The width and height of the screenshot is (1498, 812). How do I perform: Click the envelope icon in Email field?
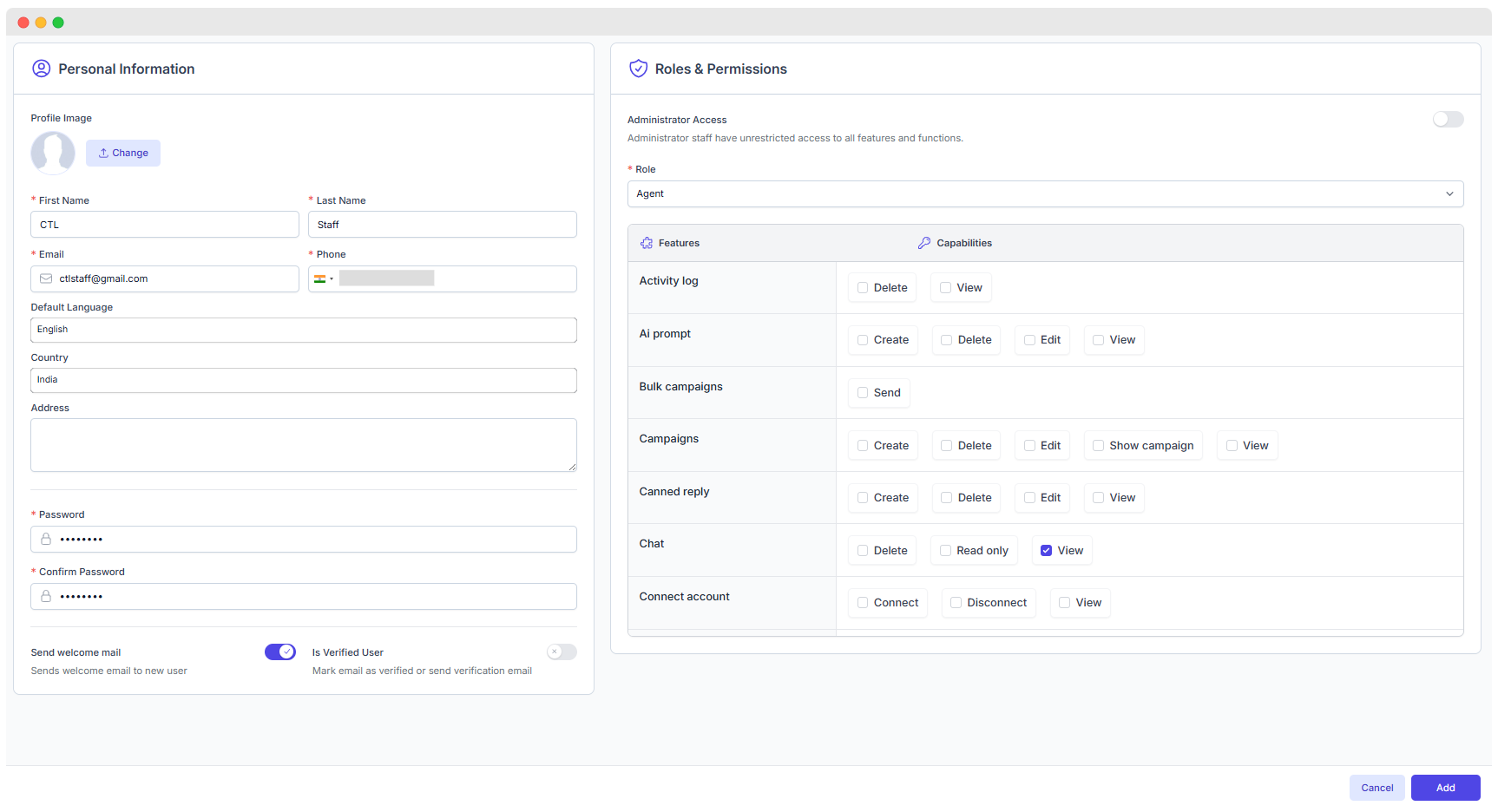[46, 278]
